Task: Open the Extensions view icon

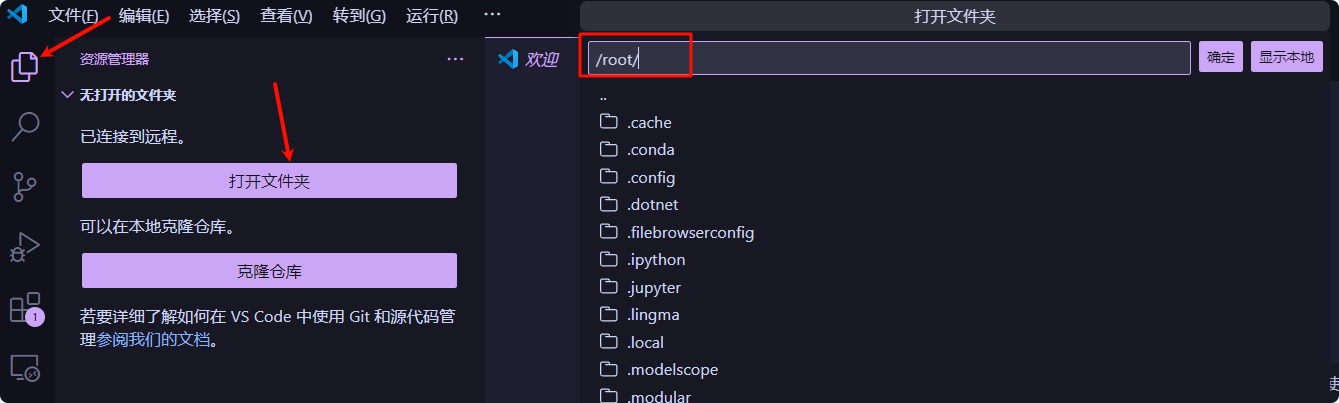Action: 25,307
